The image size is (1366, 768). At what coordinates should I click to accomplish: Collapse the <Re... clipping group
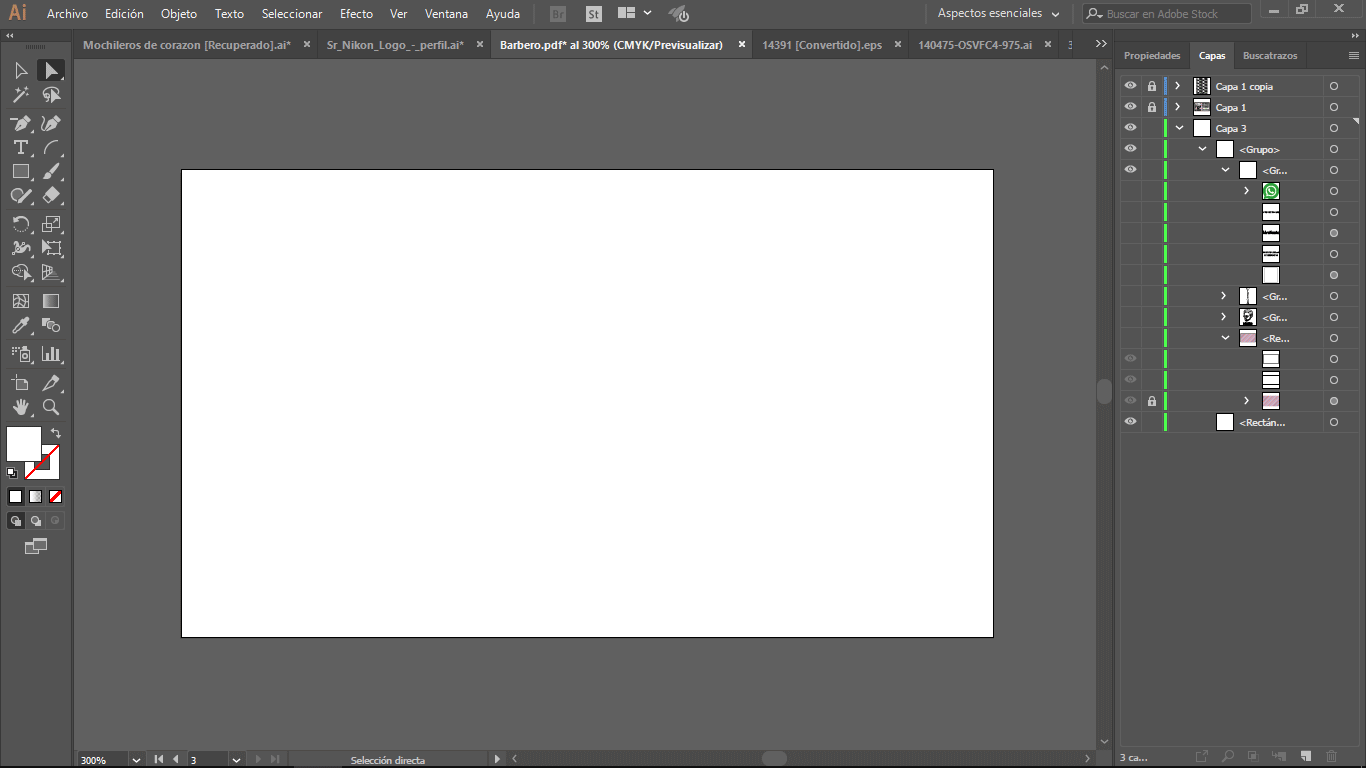coord(1226,338)
